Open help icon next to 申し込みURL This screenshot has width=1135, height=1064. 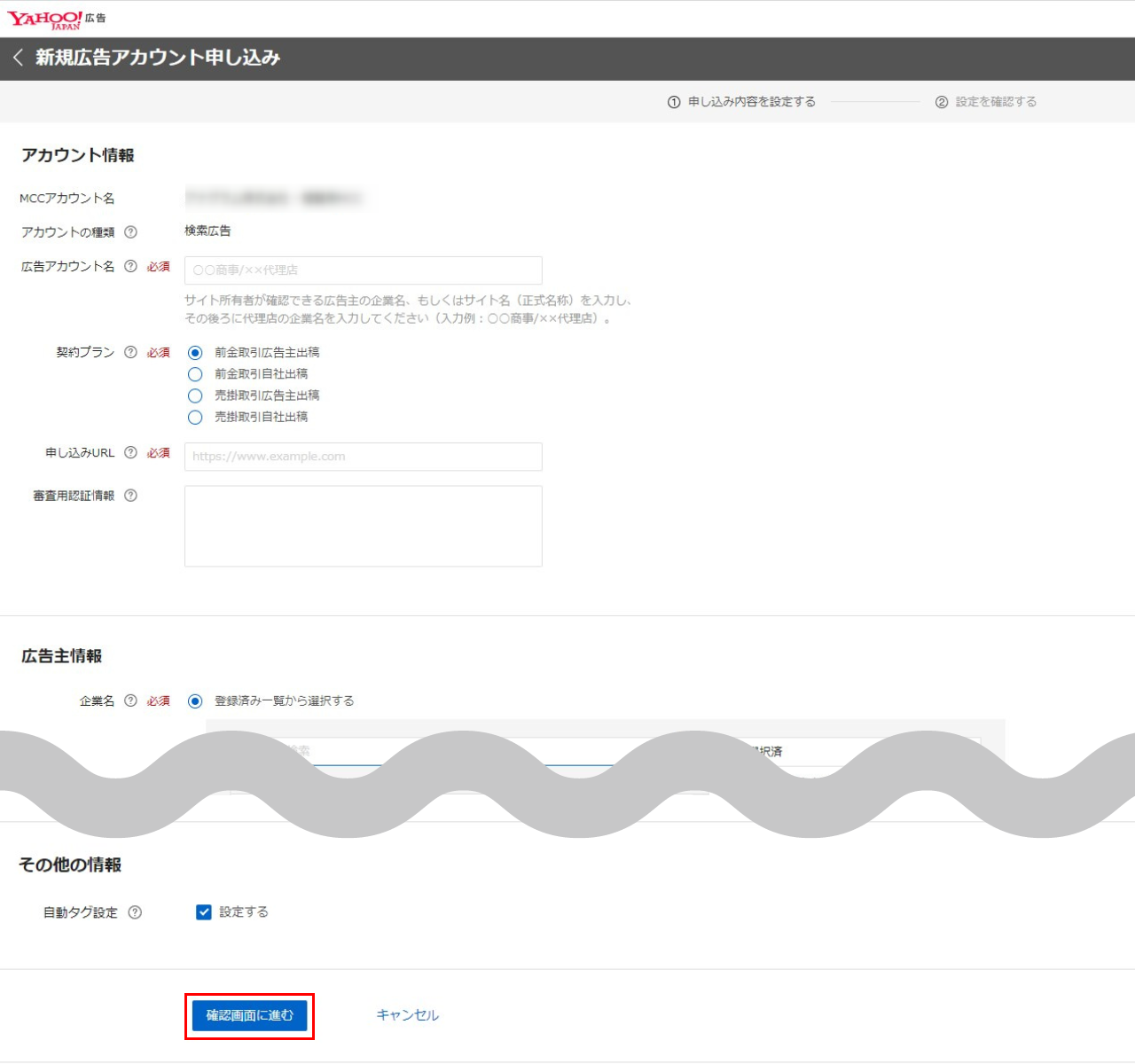pyautogui.click(x=130, y=452)
